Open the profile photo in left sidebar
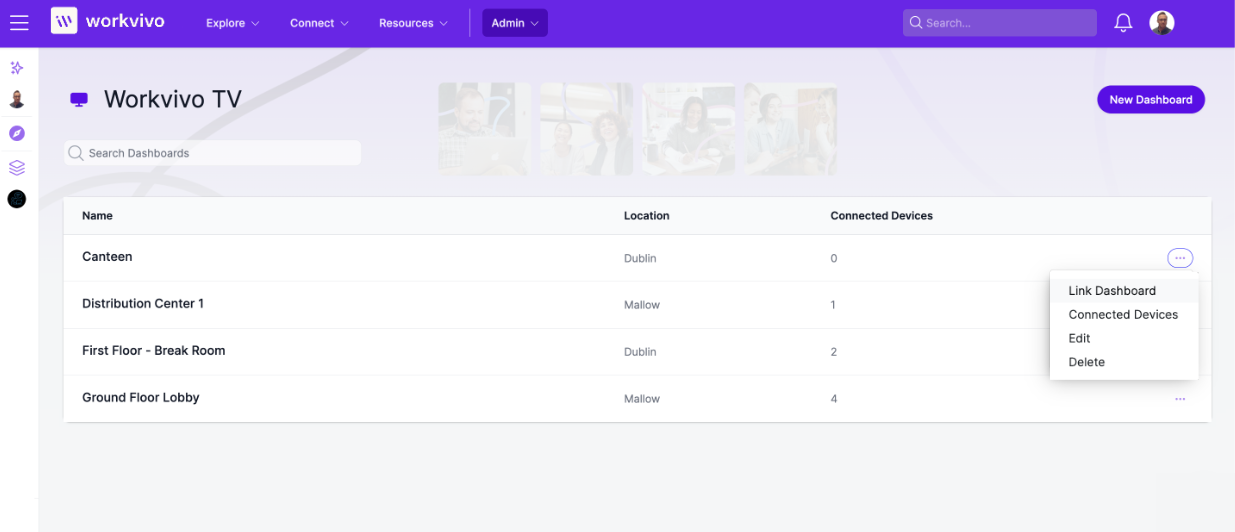Screen dimensions: 1235x532 click(17, 100)
